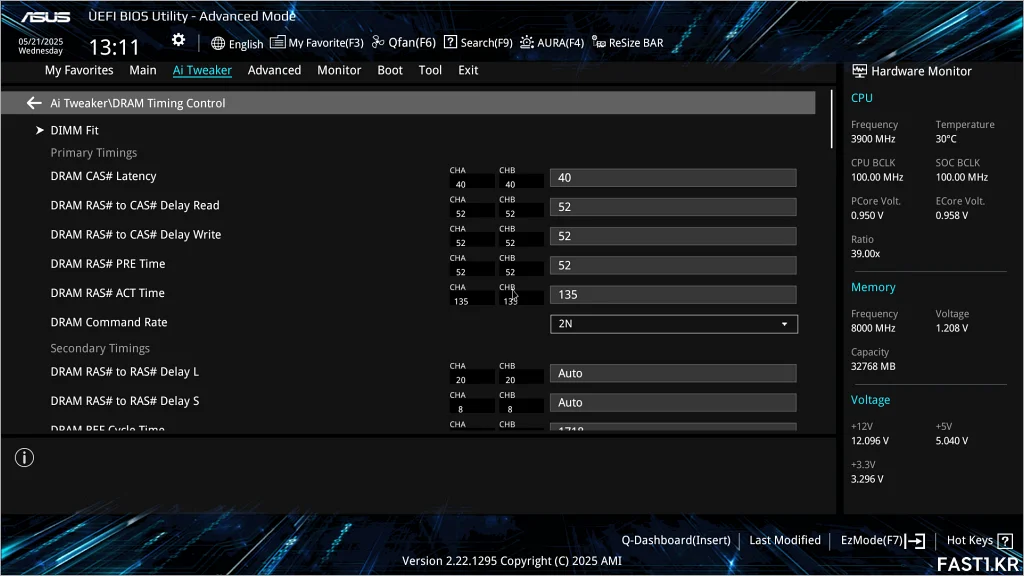Click RAS# to RAS# Delay S field
Image resolution: width=1024 pixels, height=576 pixels.
click(673, 403)
